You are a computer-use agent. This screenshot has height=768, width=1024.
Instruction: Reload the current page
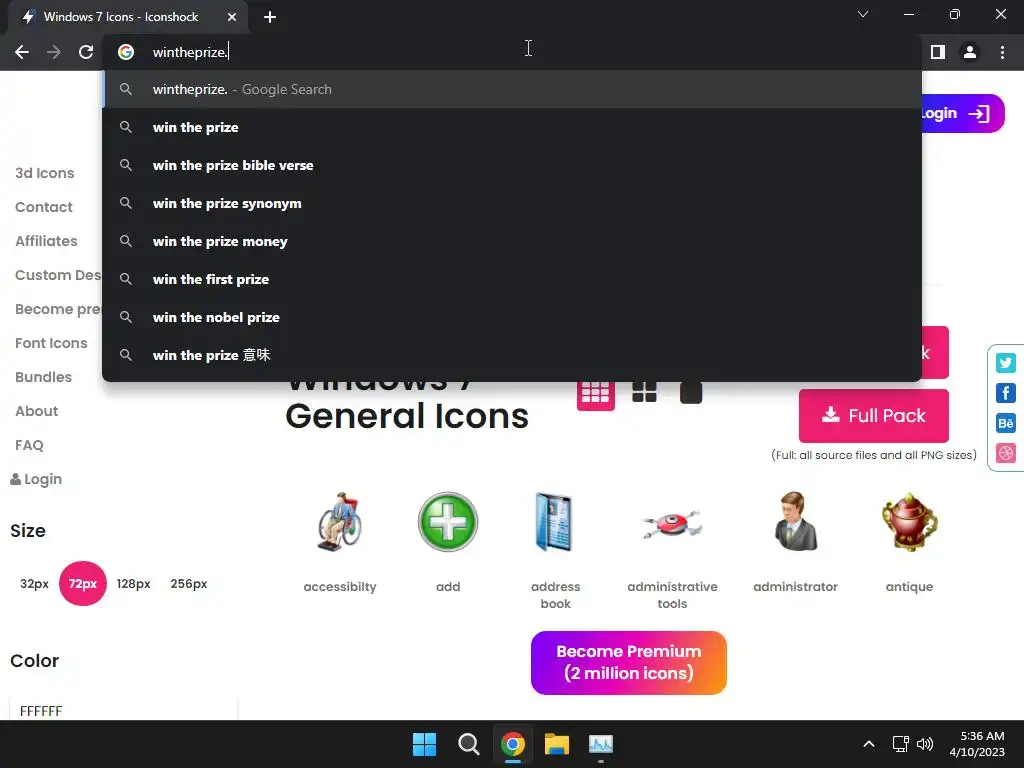click(x=86, y=52)
